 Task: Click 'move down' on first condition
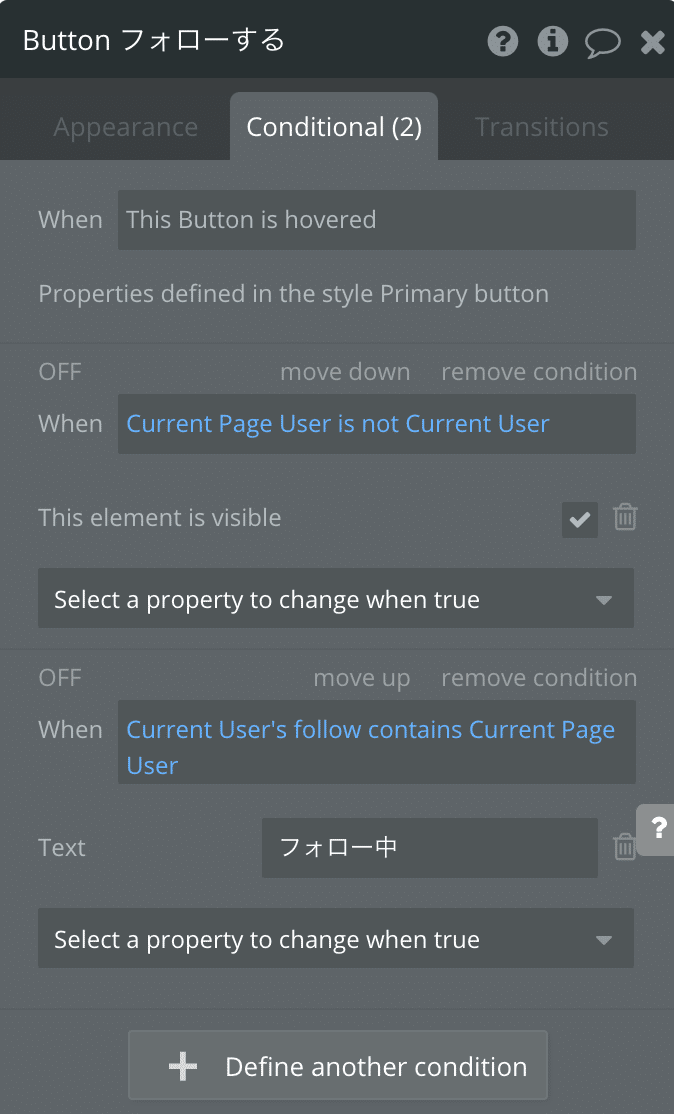[x=345, y=372]
